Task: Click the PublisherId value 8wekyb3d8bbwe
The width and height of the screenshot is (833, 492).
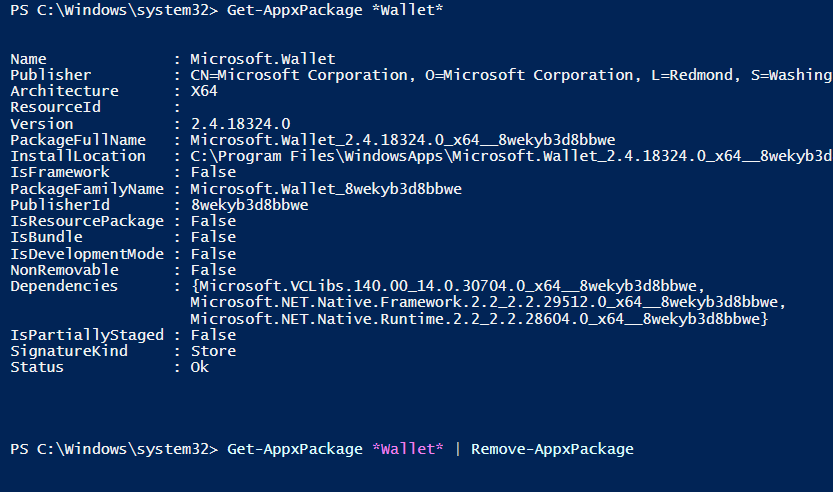Action: point(249,205)
